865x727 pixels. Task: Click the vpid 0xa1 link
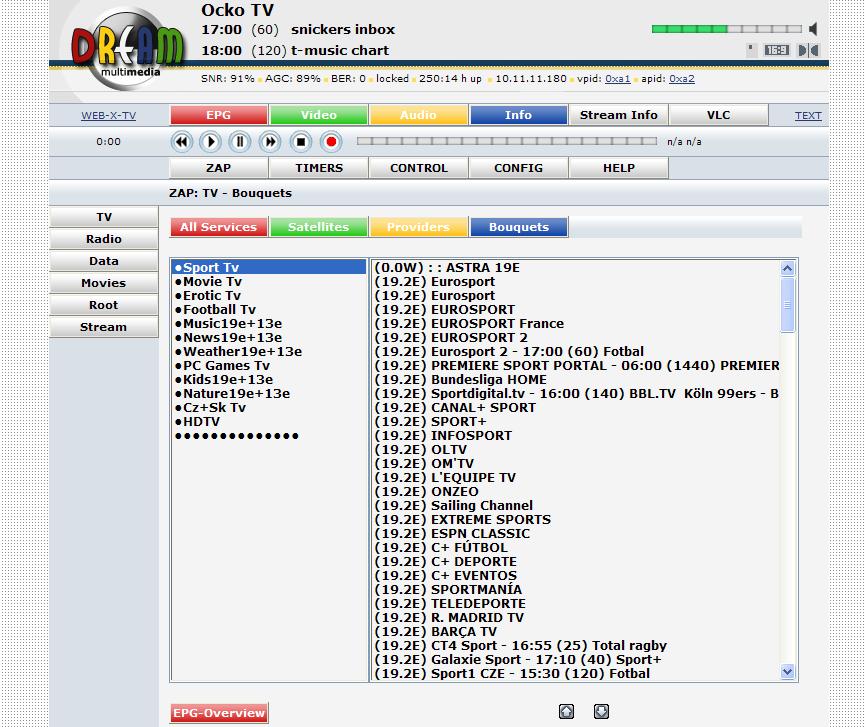(618, 78)
